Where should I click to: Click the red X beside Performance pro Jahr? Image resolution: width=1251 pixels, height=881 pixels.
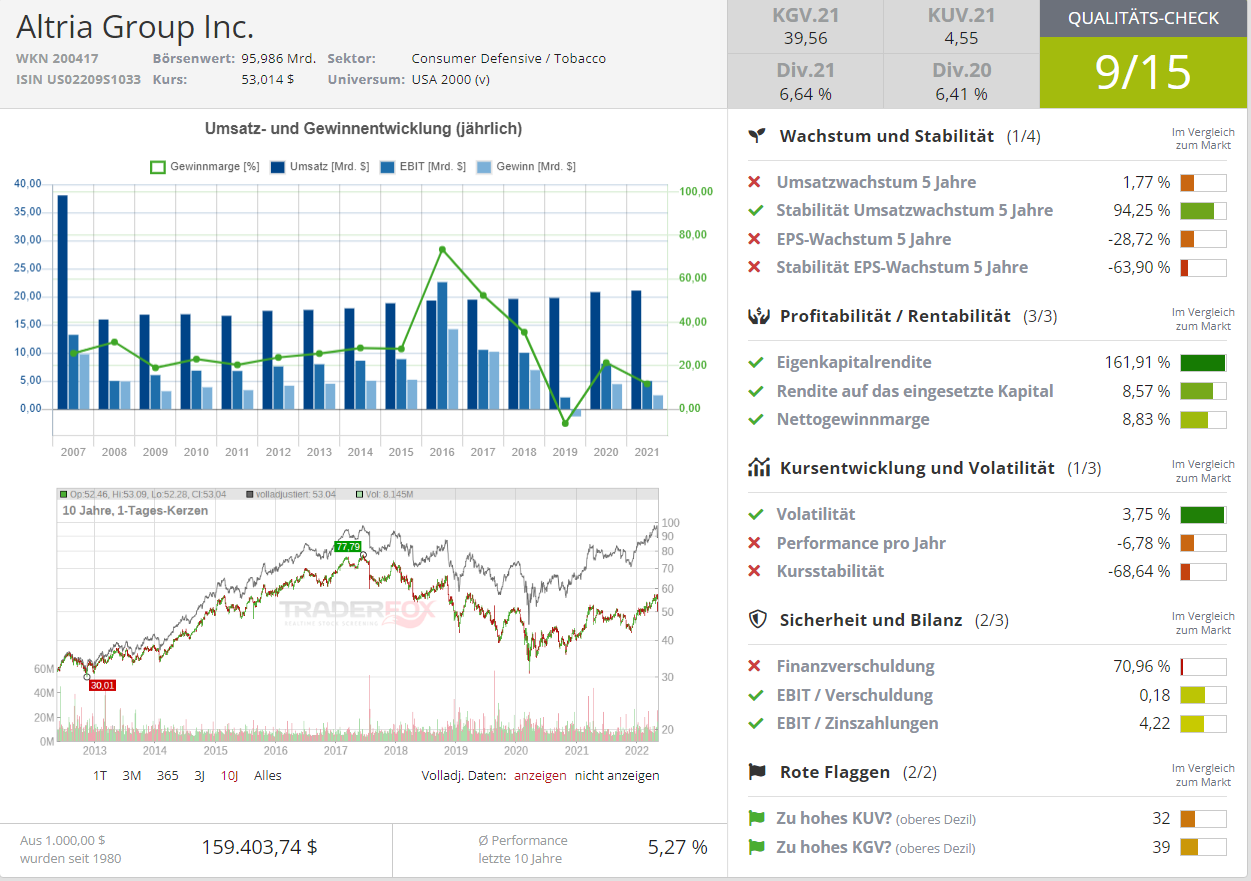click(755, 543)
